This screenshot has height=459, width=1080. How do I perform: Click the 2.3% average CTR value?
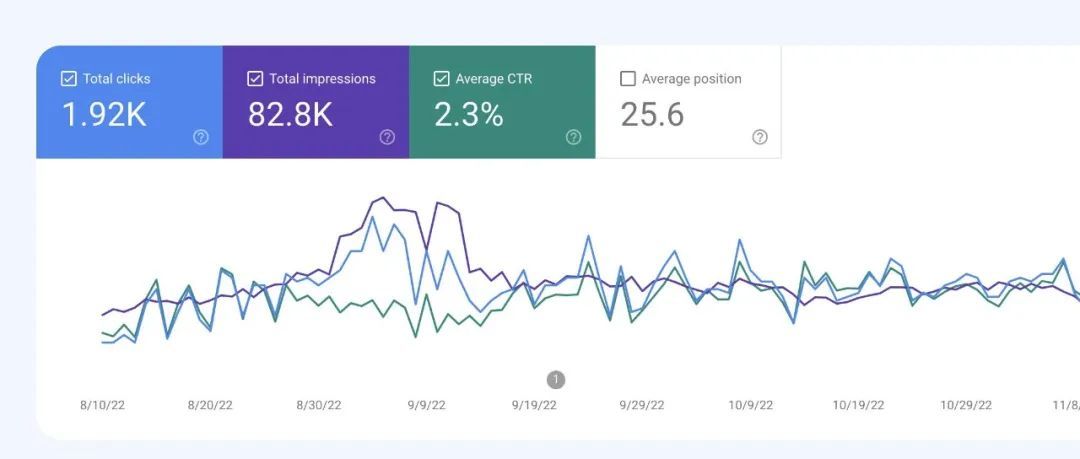pyautogui.click(x=468, y=115)
